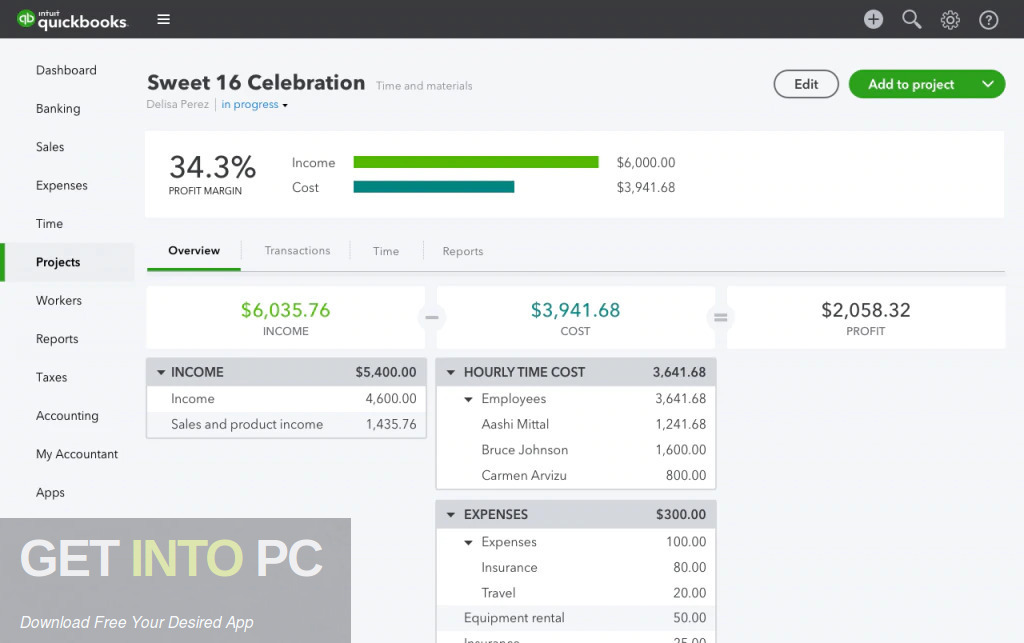The image size is (1024, 643).
Task: Open Taxes from the sidebar
Action: pyautogui.click(x=51, y=377)
